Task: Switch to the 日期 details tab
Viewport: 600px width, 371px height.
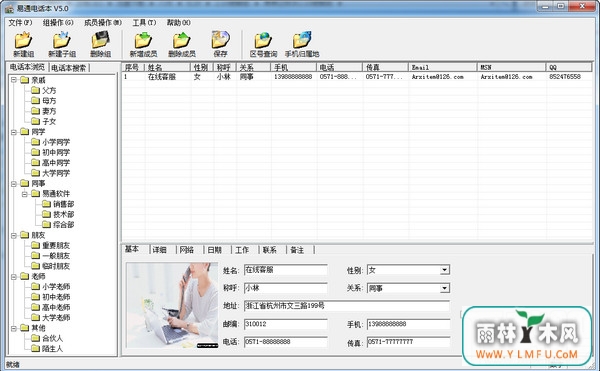Action: tap(215, 250)
